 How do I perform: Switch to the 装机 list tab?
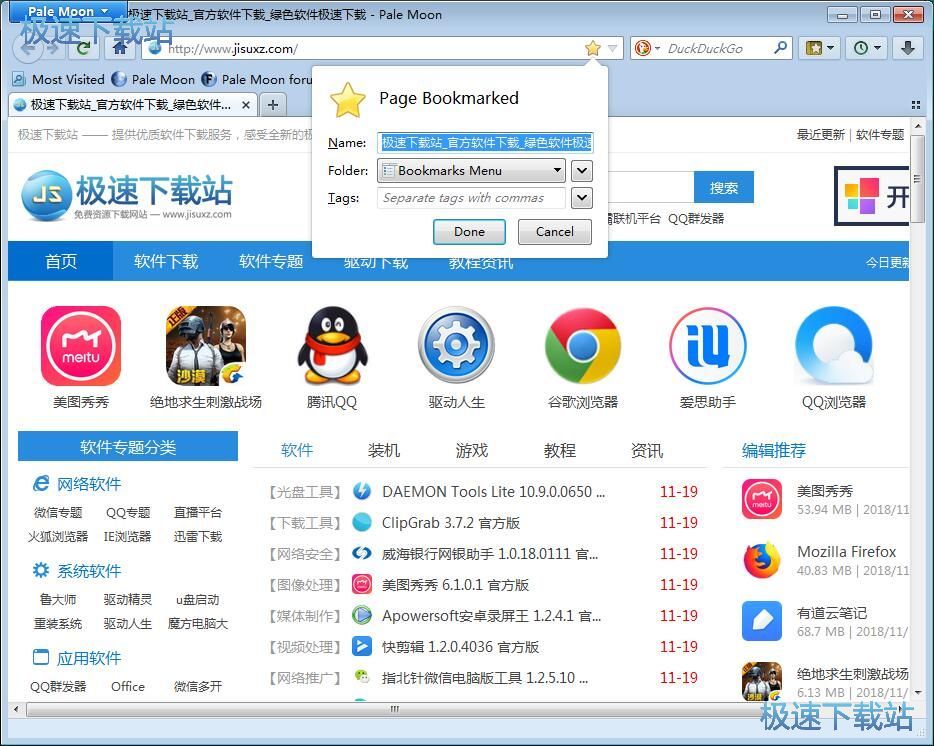pos(384,450)
